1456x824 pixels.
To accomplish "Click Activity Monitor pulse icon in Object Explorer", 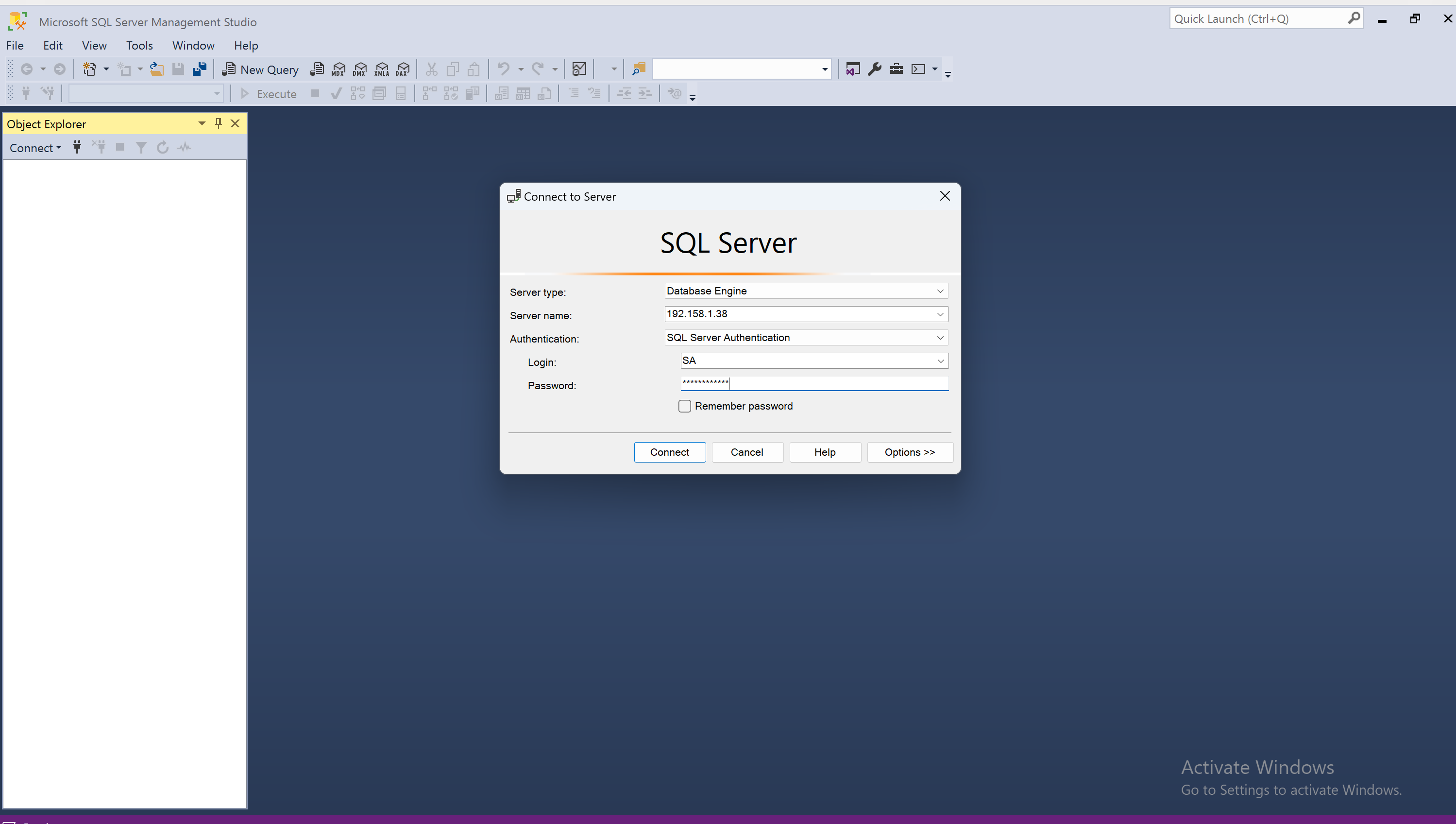I will [x=185, y=148].
